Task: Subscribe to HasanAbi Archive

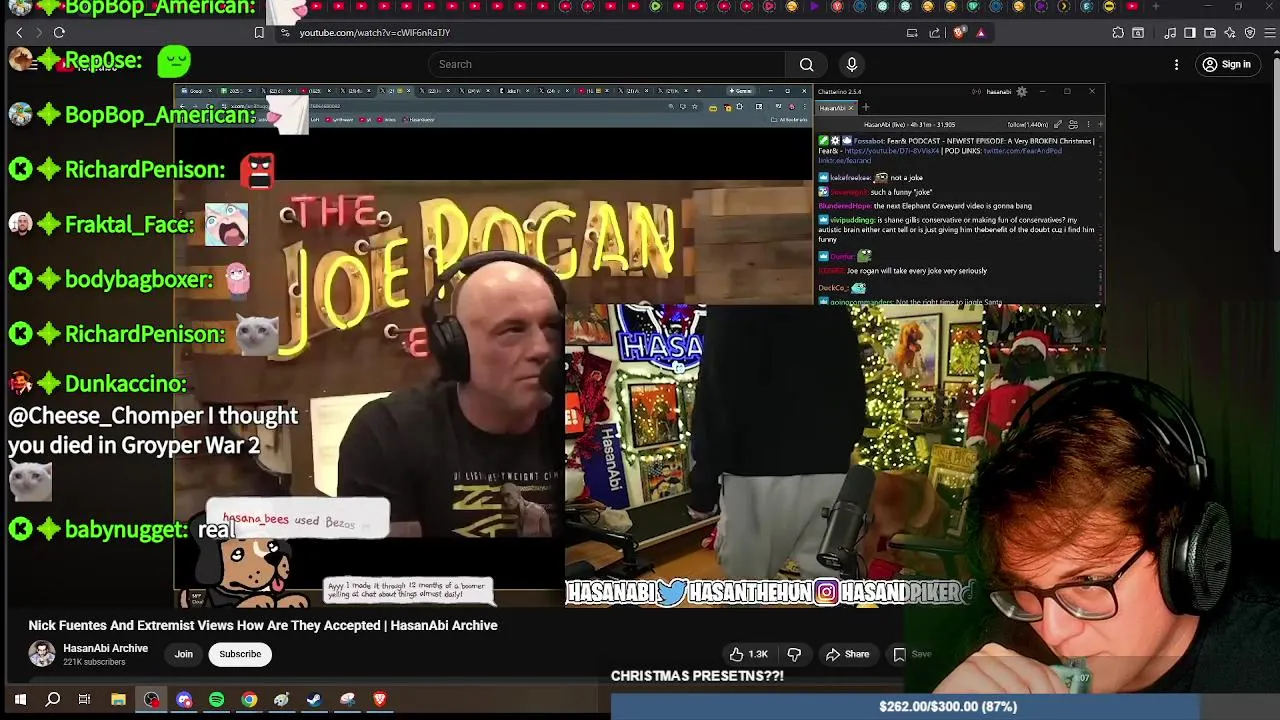Action: (240, 654)
